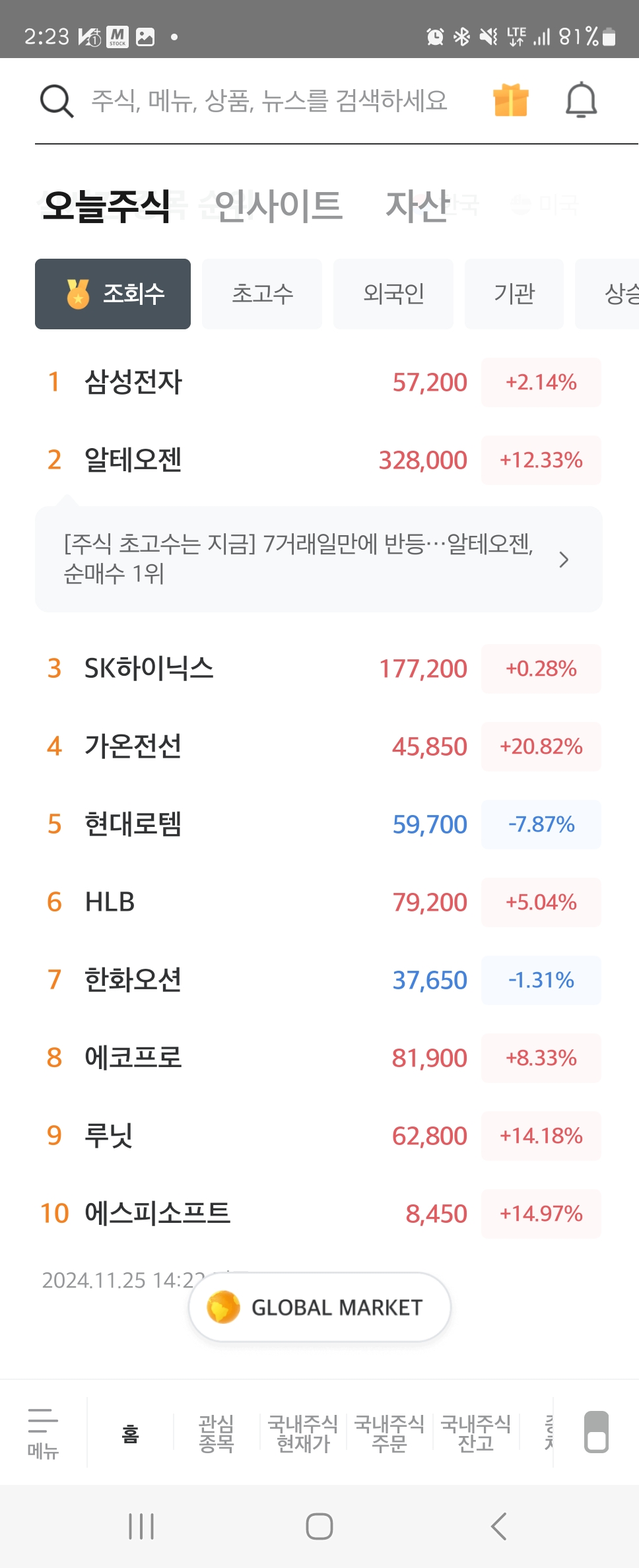Switch to the 초고수 filter chip
Viewport: 639px width, 1568px height.
(262, 294)
